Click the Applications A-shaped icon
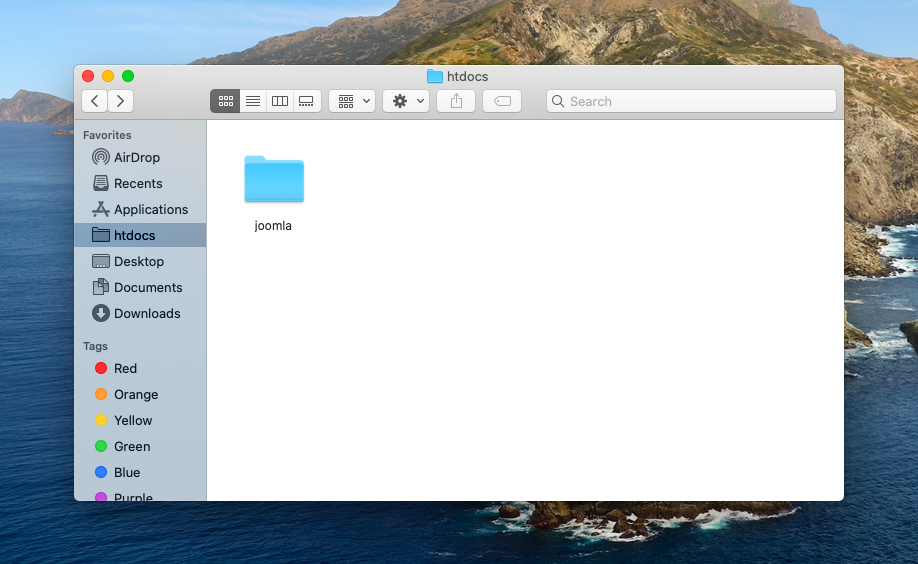918x564 pixels. tap(101, 209)
